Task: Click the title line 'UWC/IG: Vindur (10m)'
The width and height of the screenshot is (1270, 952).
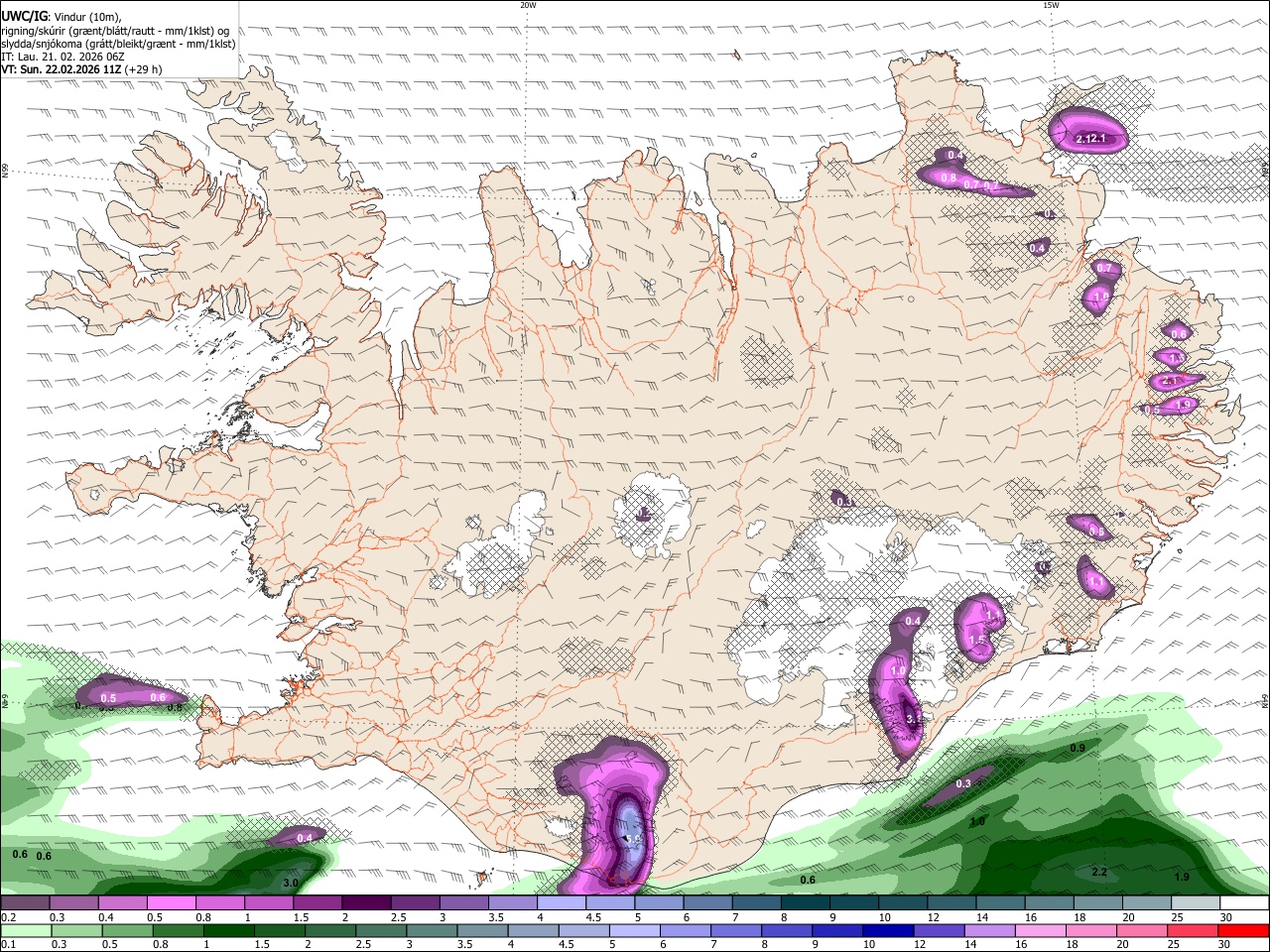Action: [62, 17]
